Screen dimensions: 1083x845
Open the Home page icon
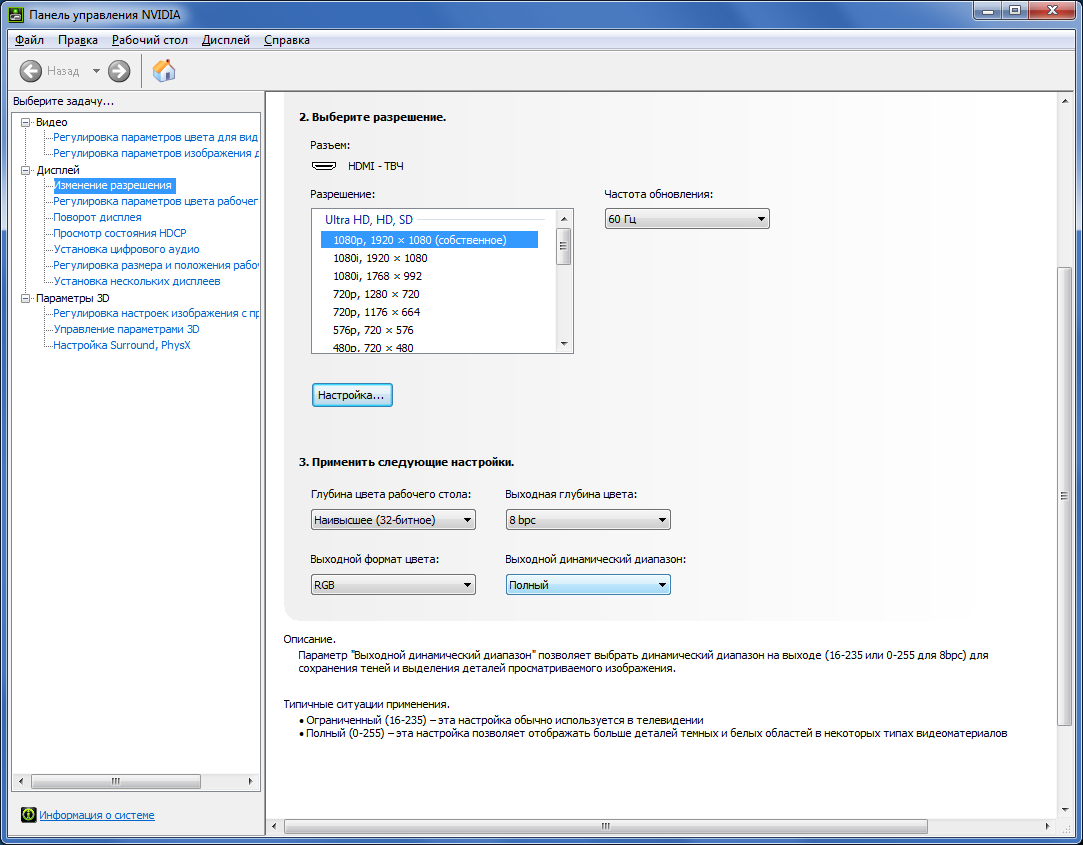pos(164,70)
